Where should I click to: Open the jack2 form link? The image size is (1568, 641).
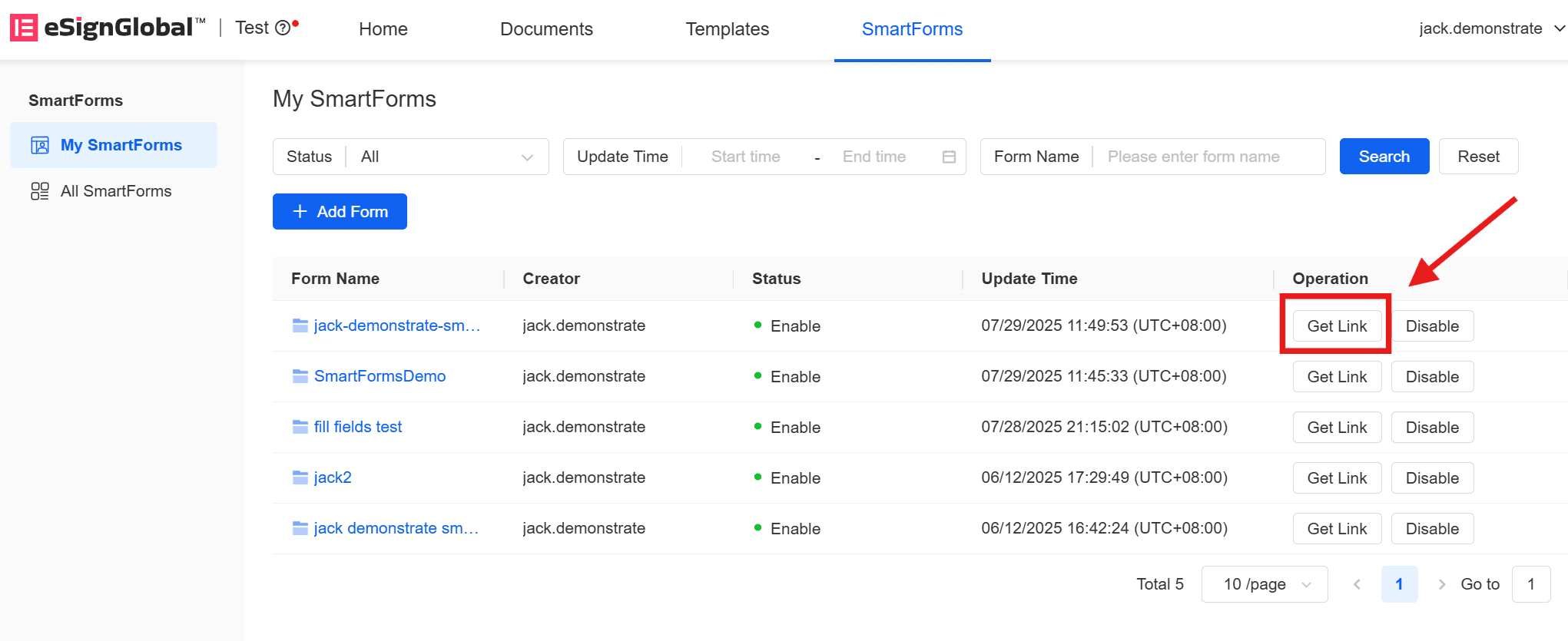pos(333,477)
